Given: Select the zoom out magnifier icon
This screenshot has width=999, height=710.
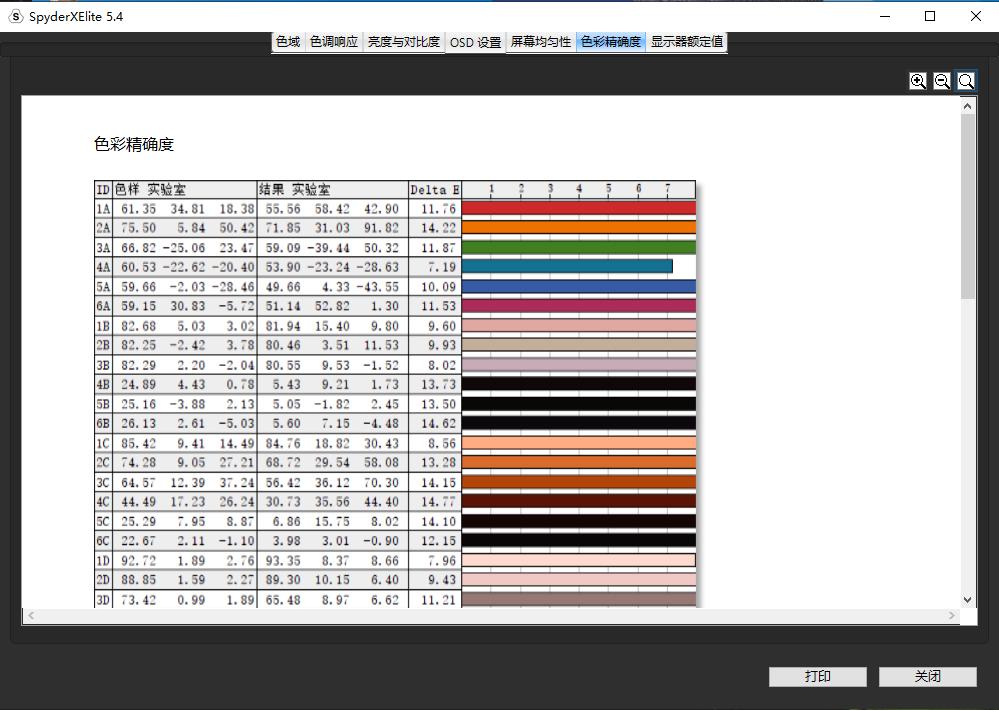Looking at the screenshot, I should pyautogui.click(x=941, y=81).
